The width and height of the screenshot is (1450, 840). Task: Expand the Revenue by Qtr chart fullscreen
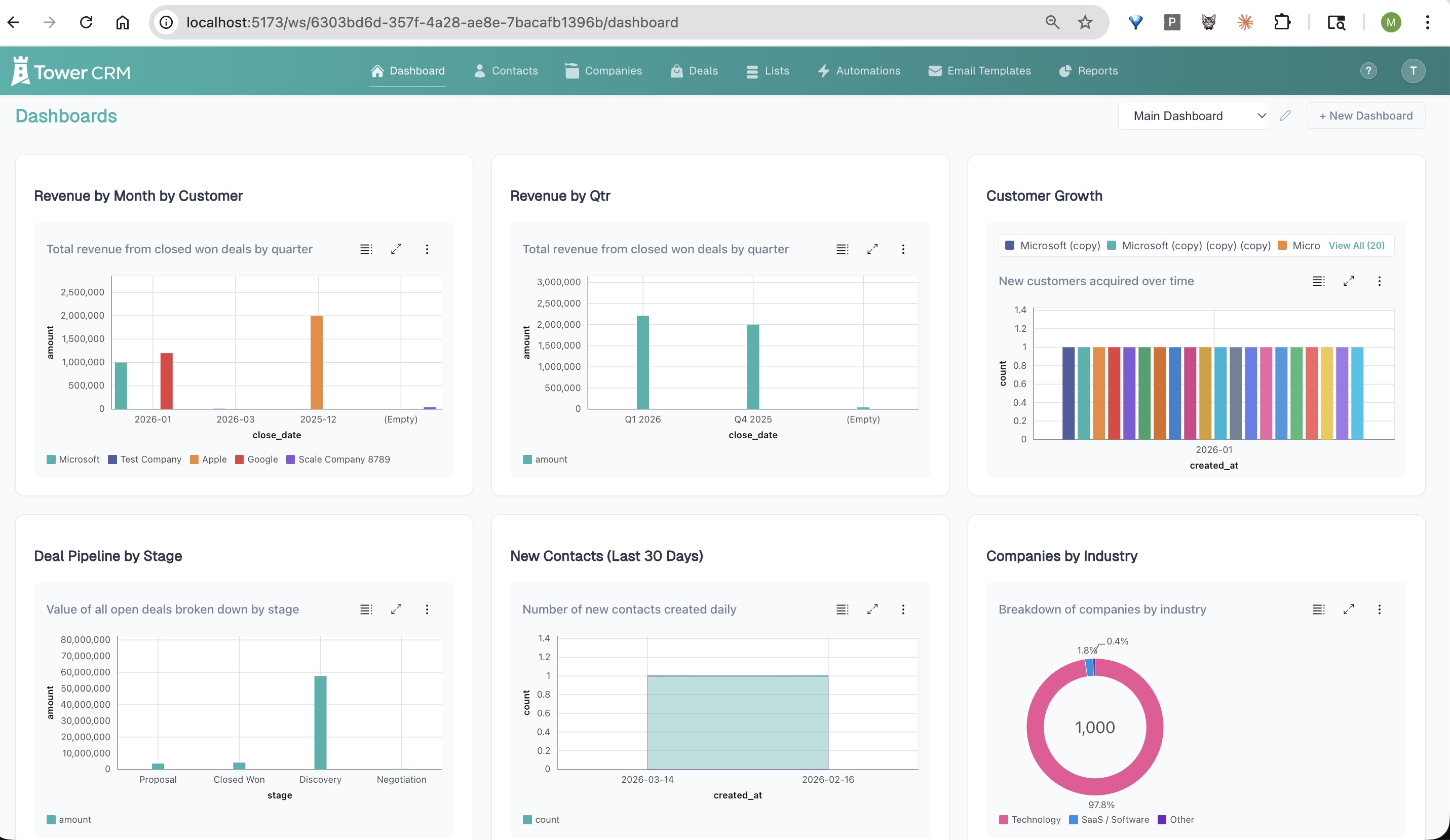pyautogui.click(x=872, y=249)
